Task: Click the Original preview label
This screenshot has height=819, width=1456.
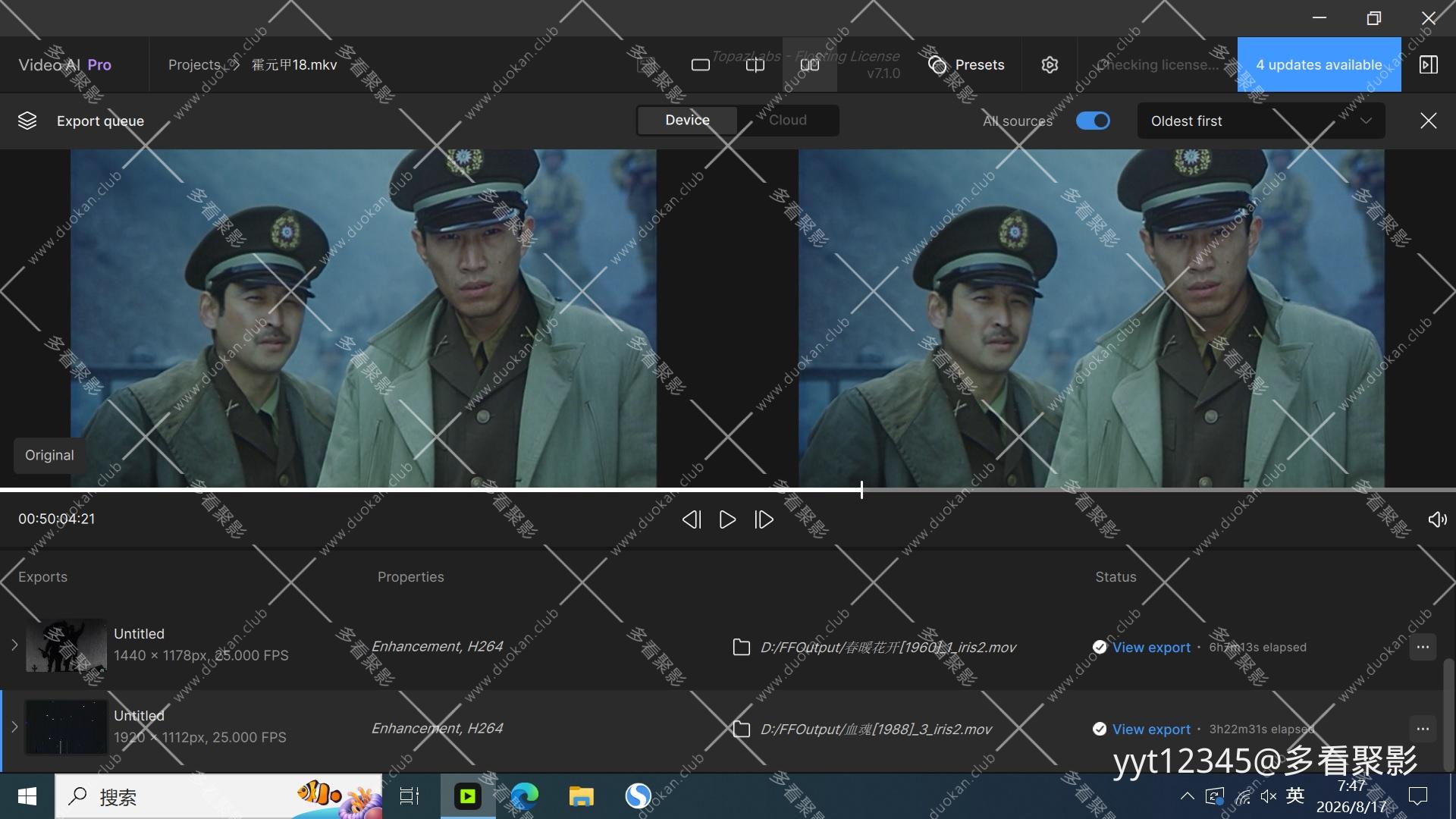Action: coord(49,455)
